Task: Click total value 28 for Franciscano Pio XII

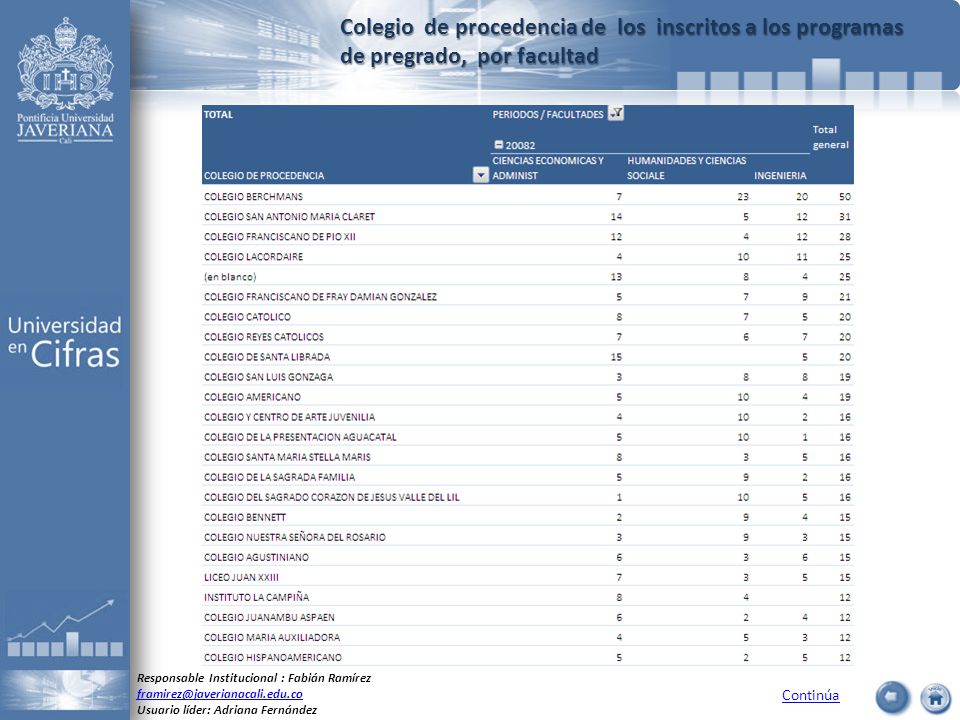Action: pos(845,236)
